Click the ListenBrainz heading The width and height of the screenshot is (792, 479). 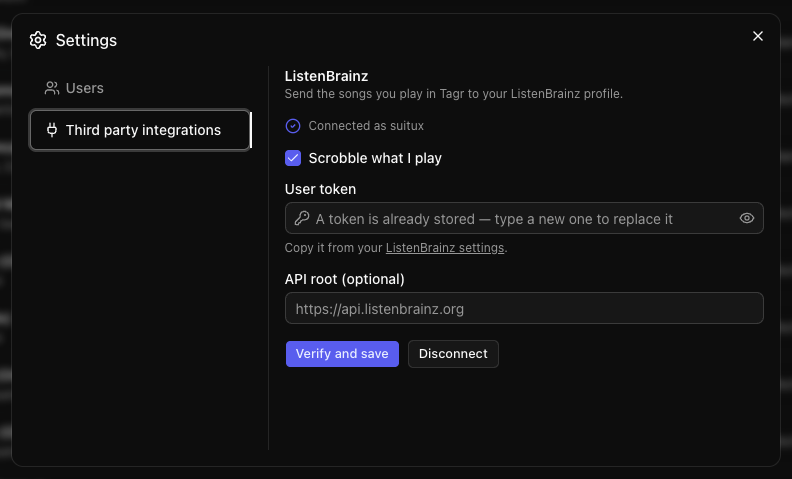326,76
